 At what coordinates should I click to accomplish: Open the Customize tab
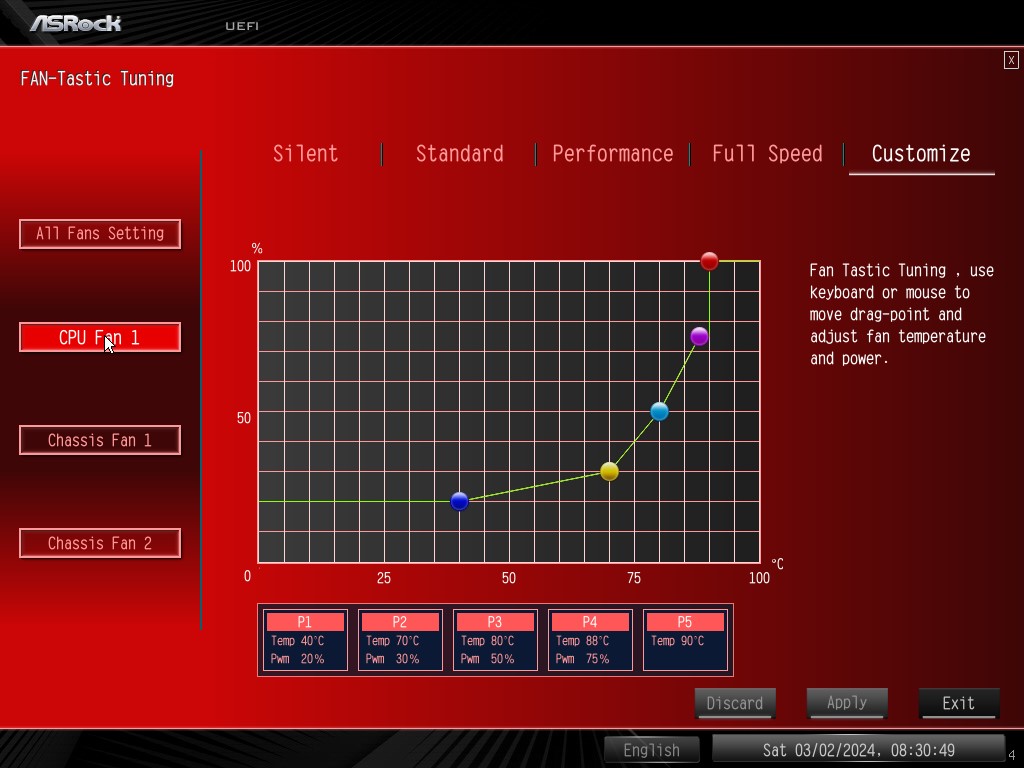920,154
